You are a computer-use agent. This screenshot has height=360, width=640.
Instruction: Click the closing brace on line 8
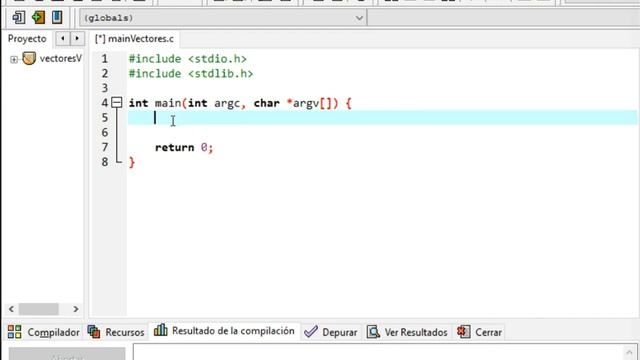coord(131,162)
